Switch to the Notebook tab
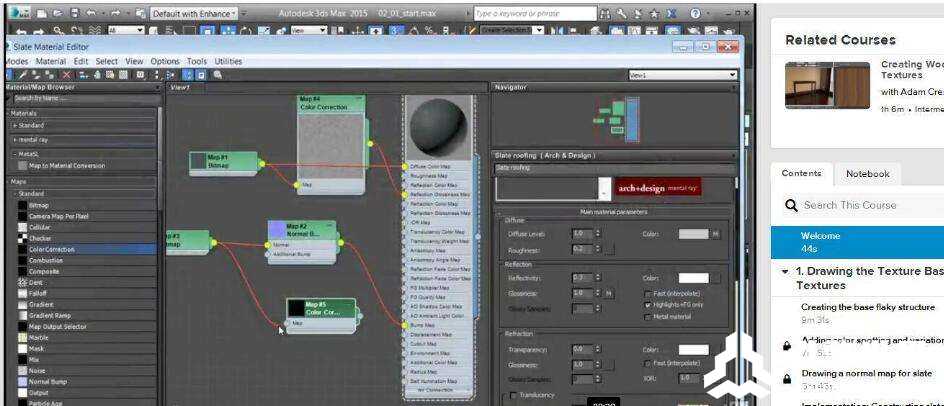Image resolution: width=944 pixels, height=406 pixels. click(x=868, y=173)
